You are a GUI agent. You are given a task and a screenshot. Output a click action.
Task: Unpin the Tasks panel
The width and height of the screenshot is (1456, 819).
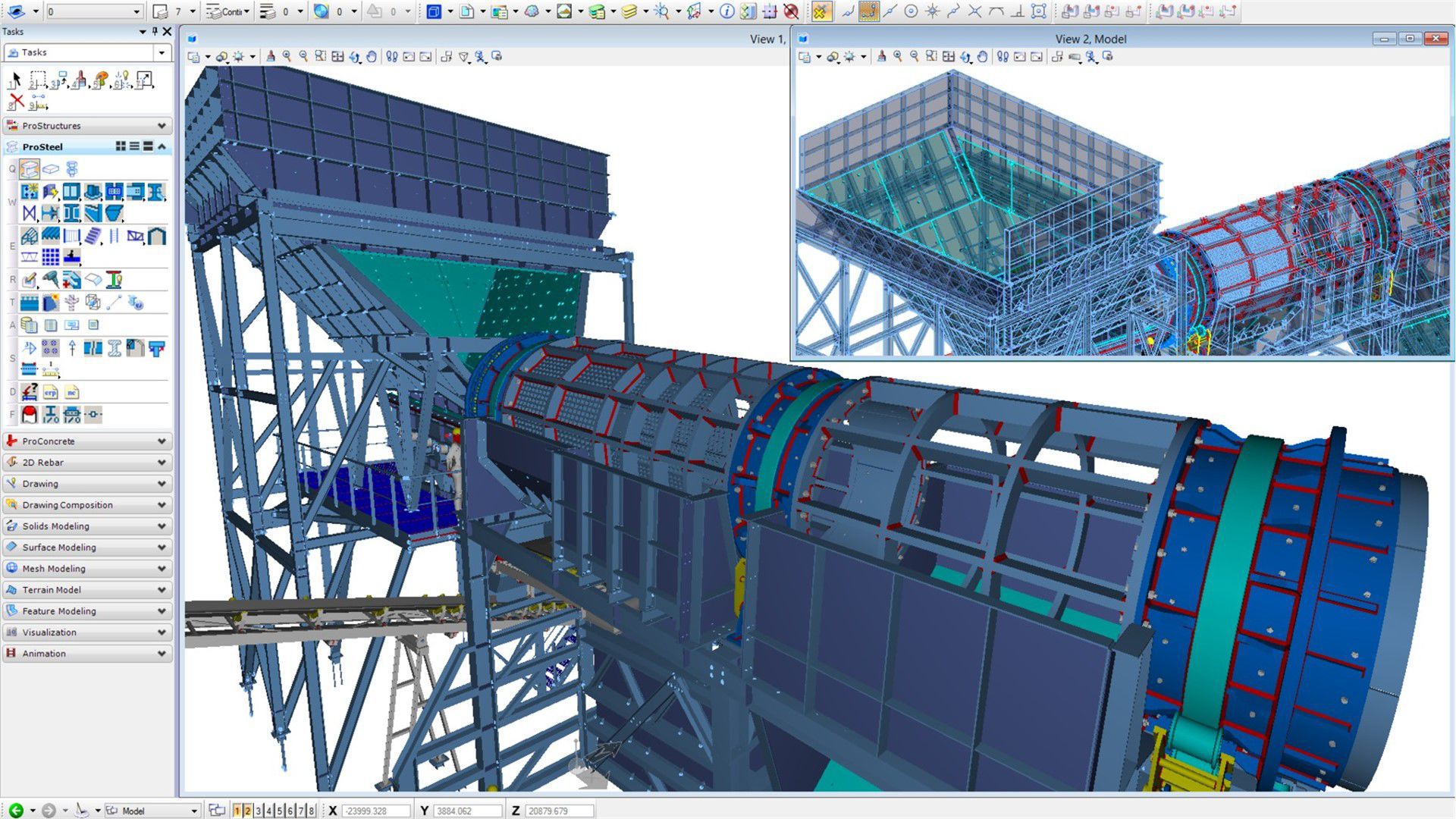[x=157, y=31]
